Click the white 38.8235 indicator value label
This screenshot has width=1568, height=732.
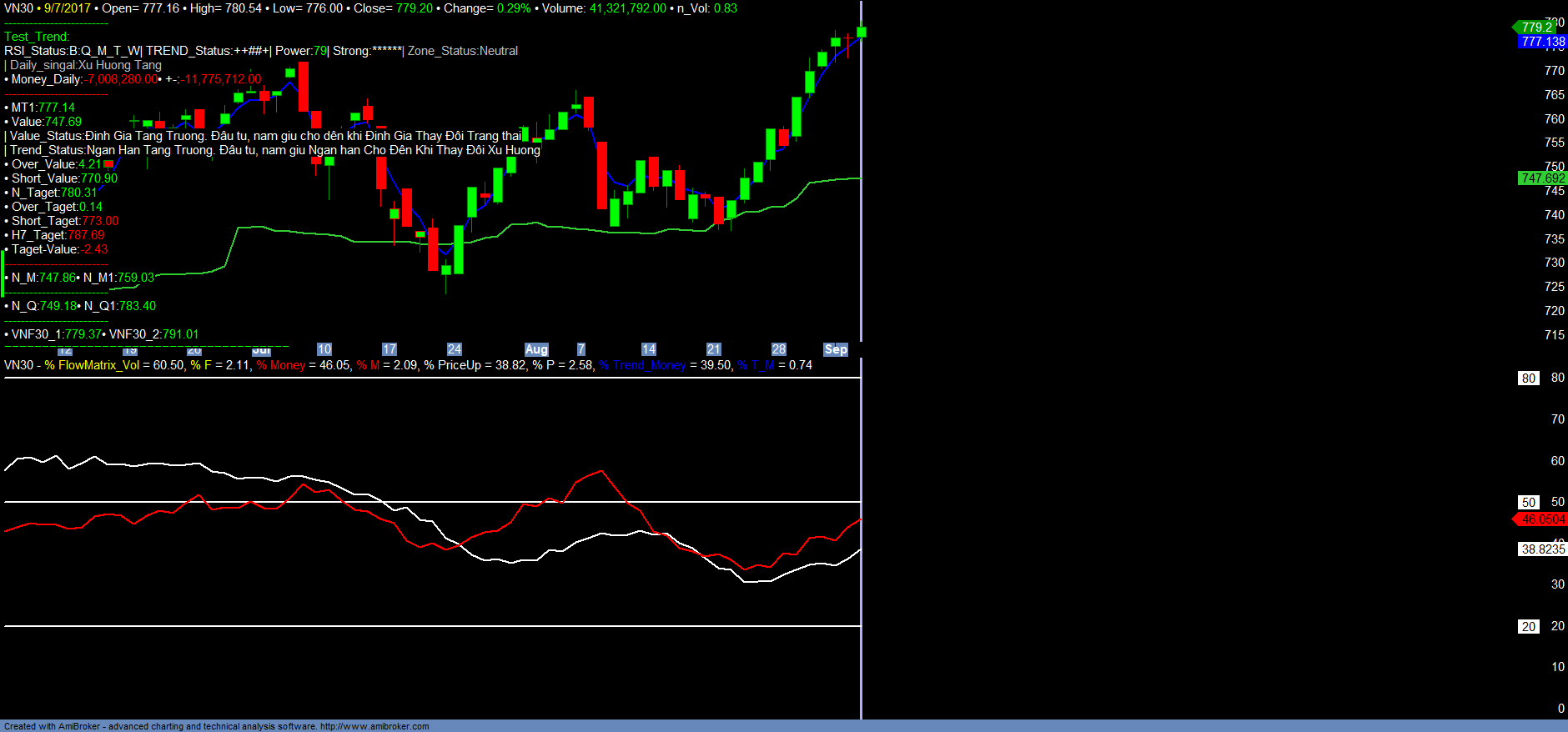tap(1542, 549)
